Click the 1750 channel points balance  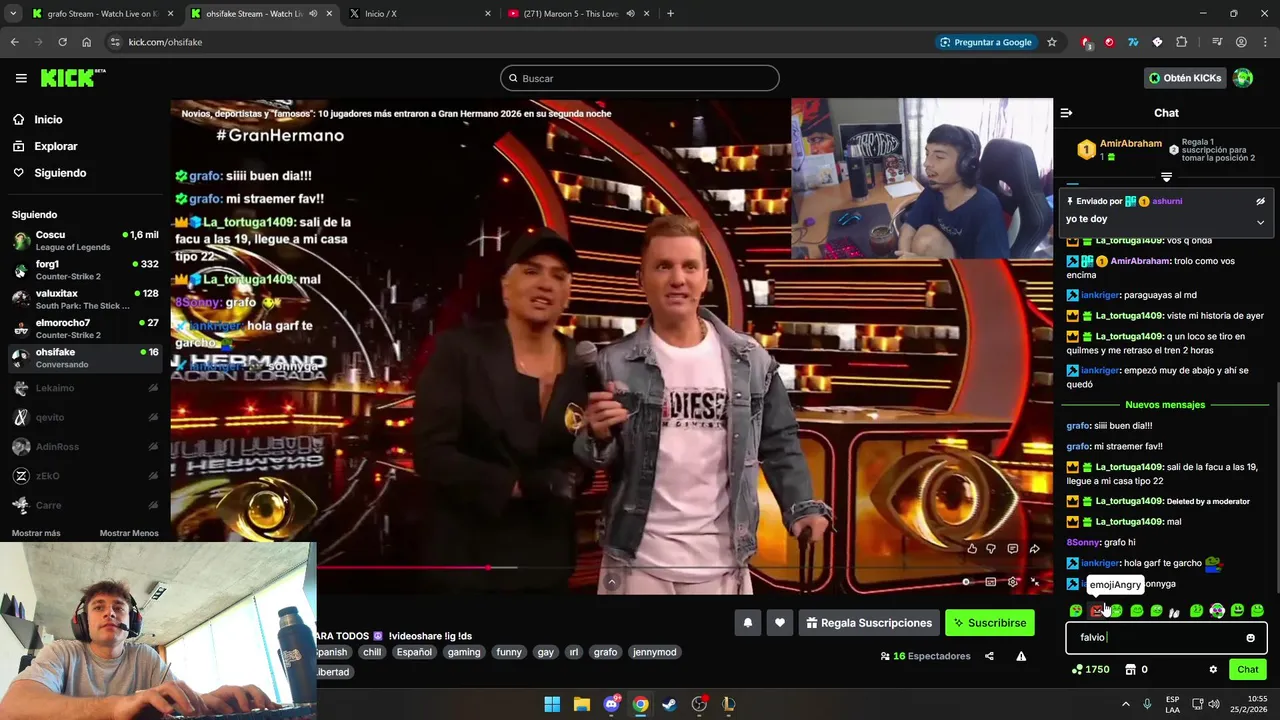[1090, 670]
